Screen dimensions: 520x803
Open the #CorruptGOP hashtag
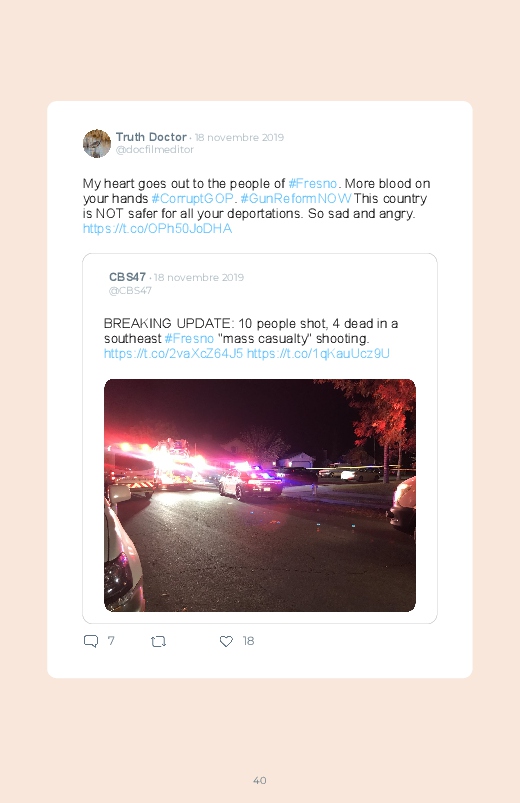192,199
